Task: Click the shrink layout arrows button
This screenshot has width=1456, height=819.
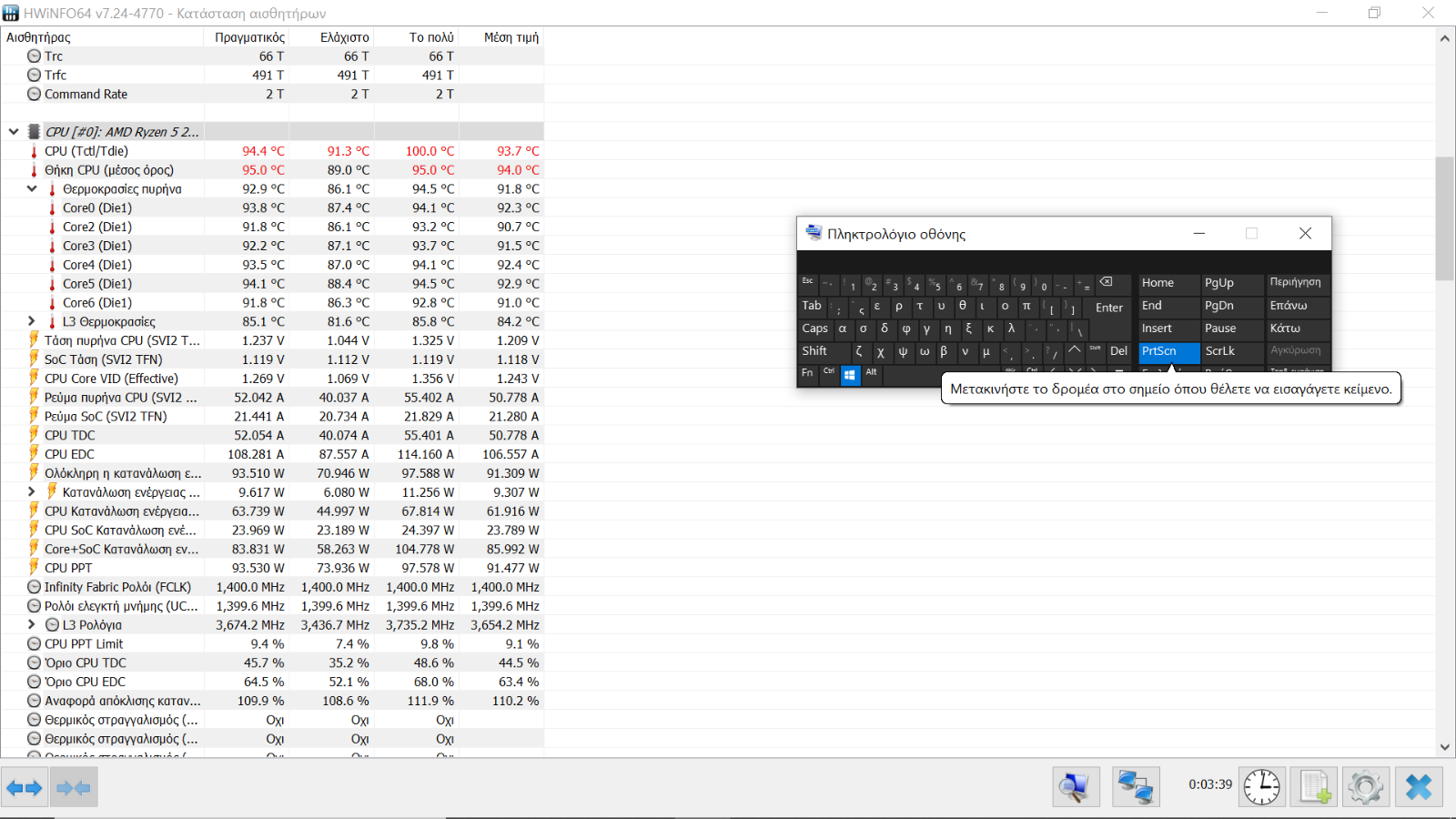Action: 74,787
